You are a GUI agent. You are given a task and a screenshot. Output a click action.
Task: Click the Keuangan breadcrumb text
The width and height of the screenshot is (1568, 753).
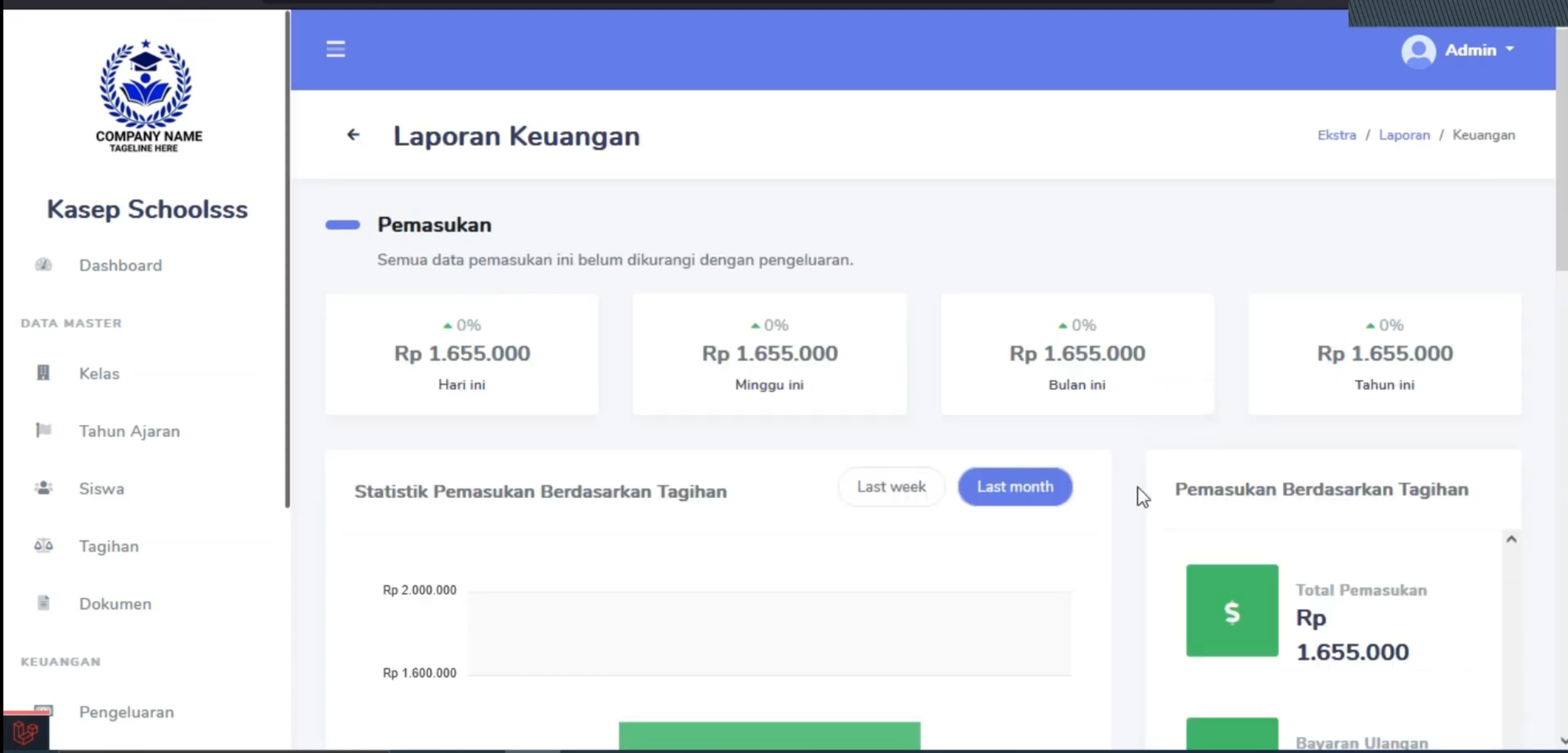[1483, 135]
